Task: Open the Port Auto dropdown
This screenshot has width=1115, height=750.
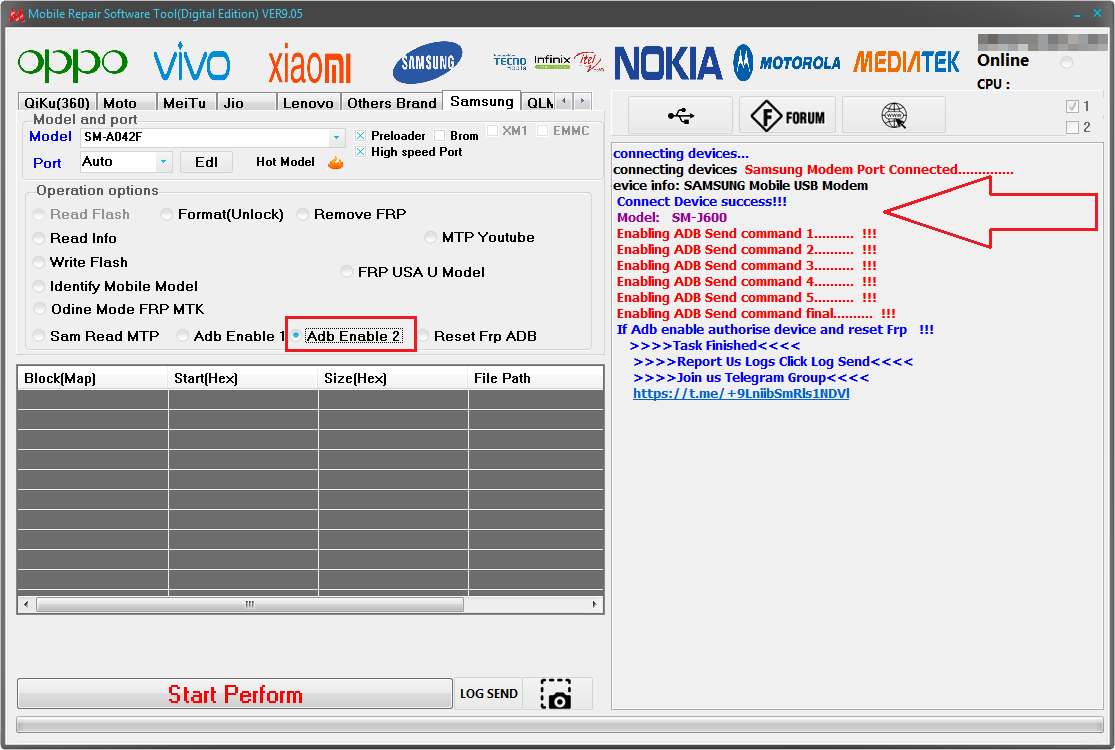Action: (164, 162)
